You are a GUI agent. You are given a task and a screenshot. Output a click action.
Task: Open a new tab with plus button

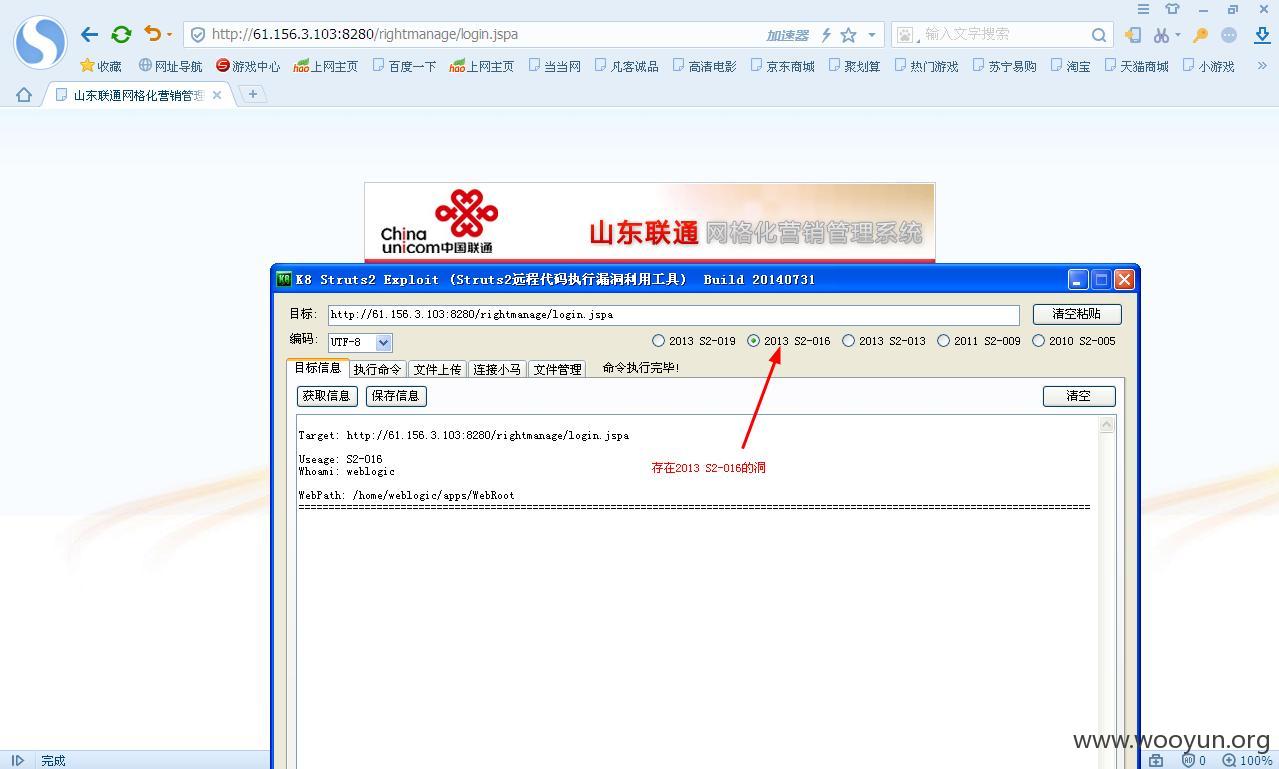pos(253,94)
